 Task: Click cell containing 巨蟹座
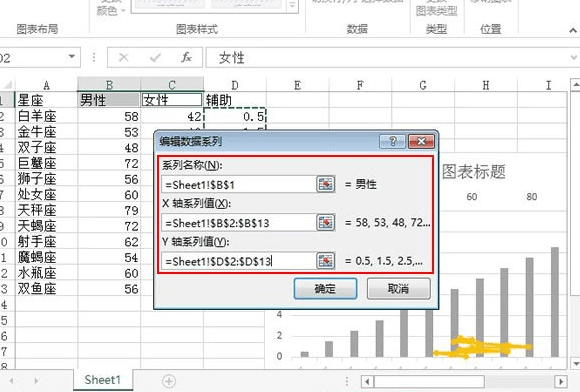46,163
